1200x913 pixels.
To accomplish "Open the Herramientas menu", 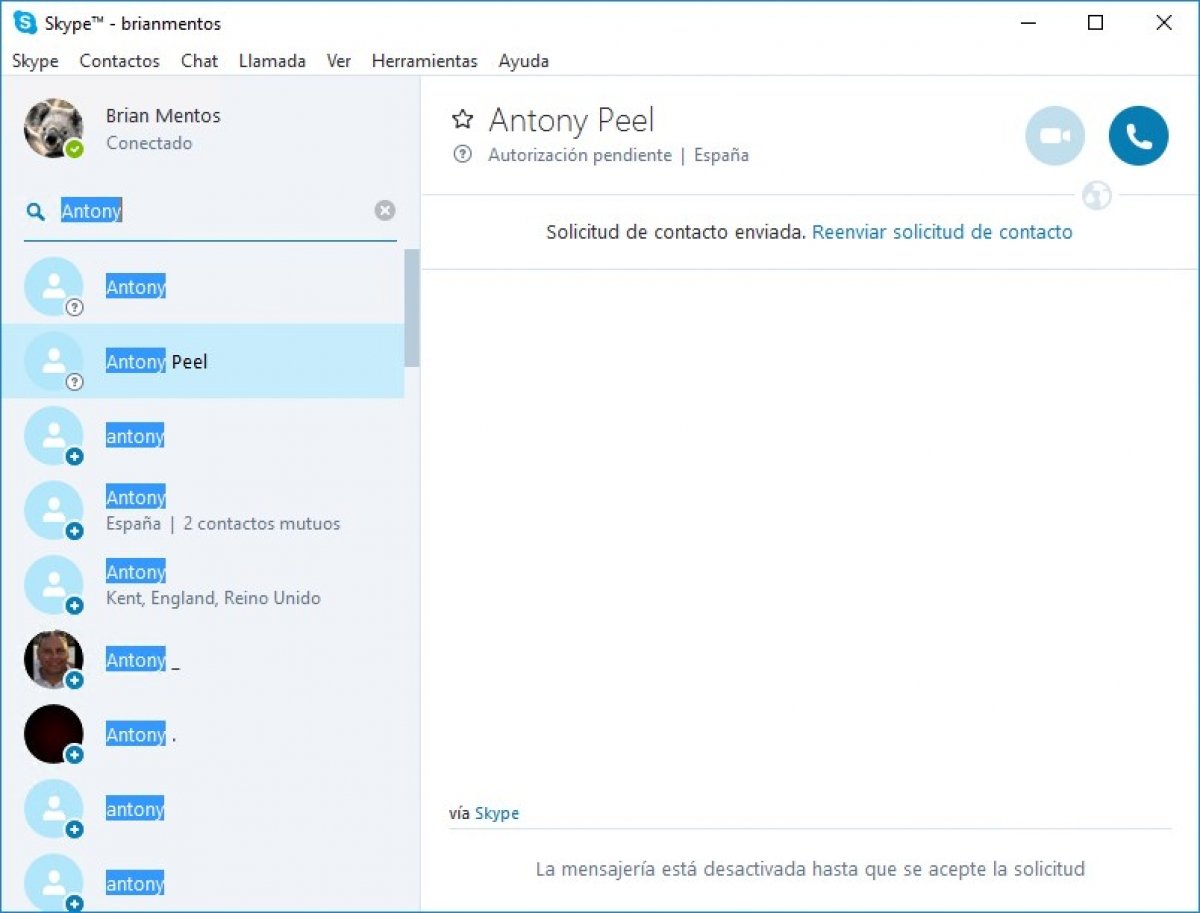I will click(424, 61).
